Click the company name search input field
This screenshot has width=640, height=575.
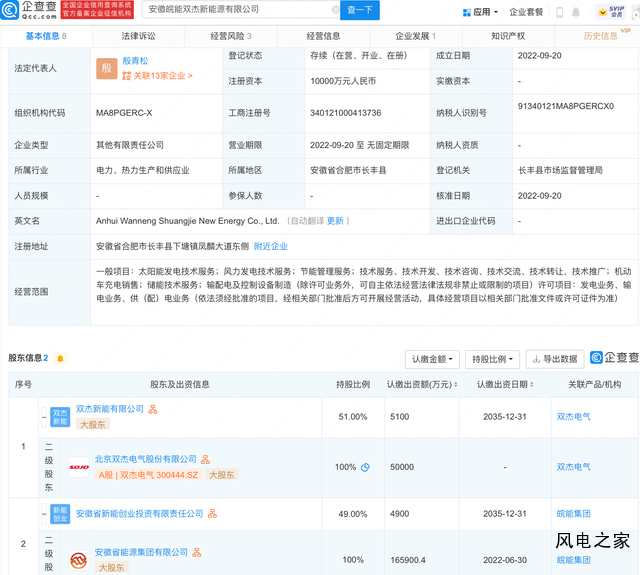[241, 9]
